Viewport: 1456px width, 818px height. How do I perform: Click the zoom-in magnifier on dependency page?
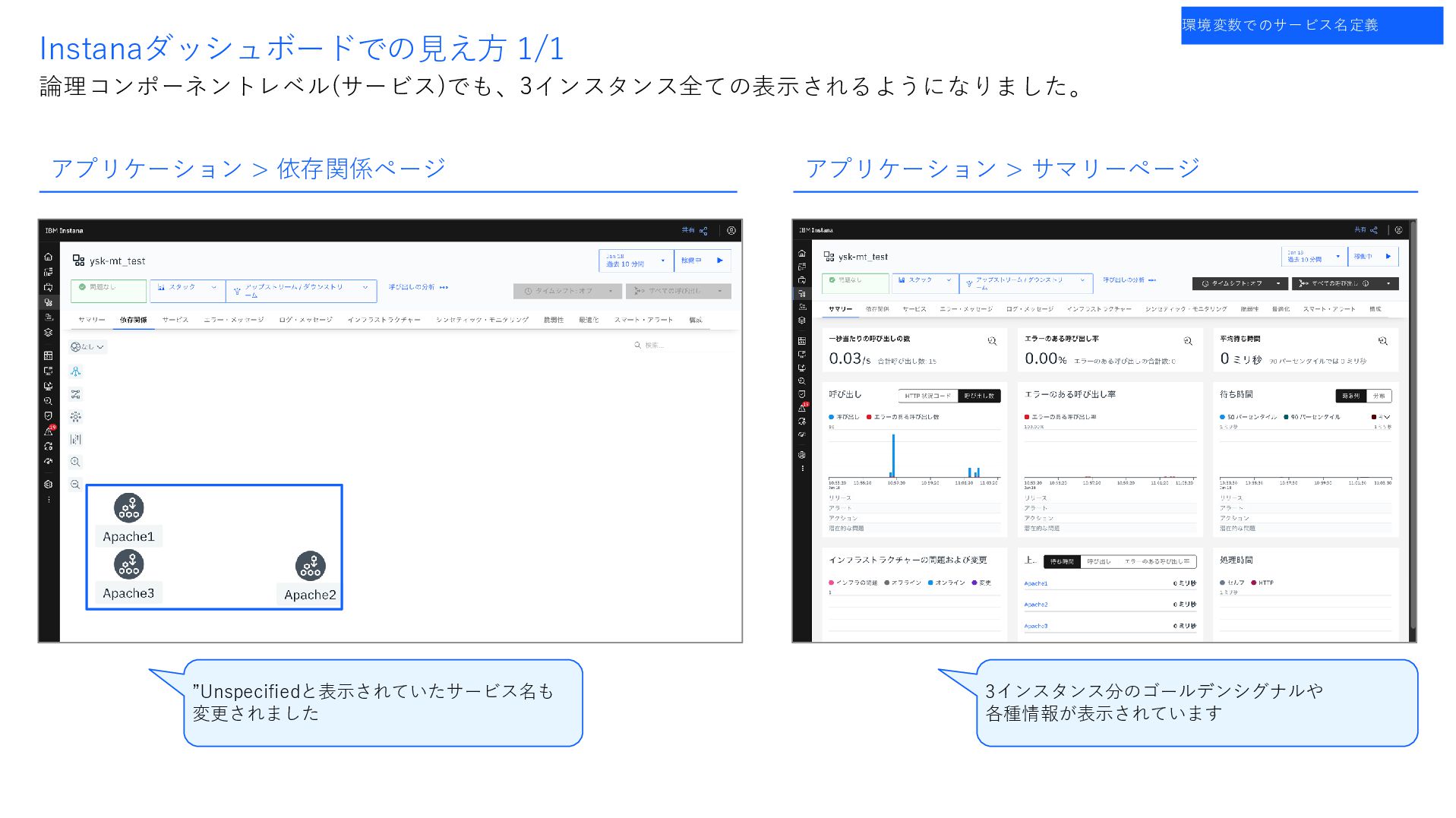75,462
